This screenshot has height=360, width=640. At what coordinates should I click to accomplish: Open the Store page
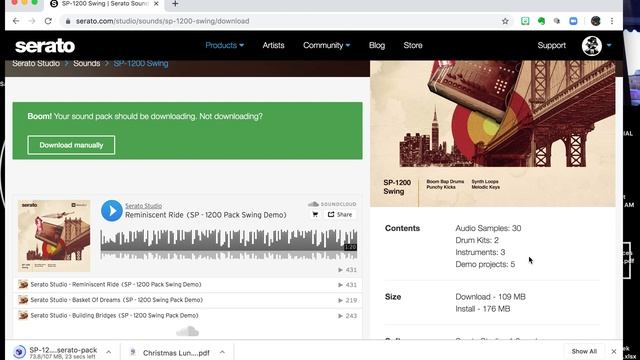click(413, 45)
